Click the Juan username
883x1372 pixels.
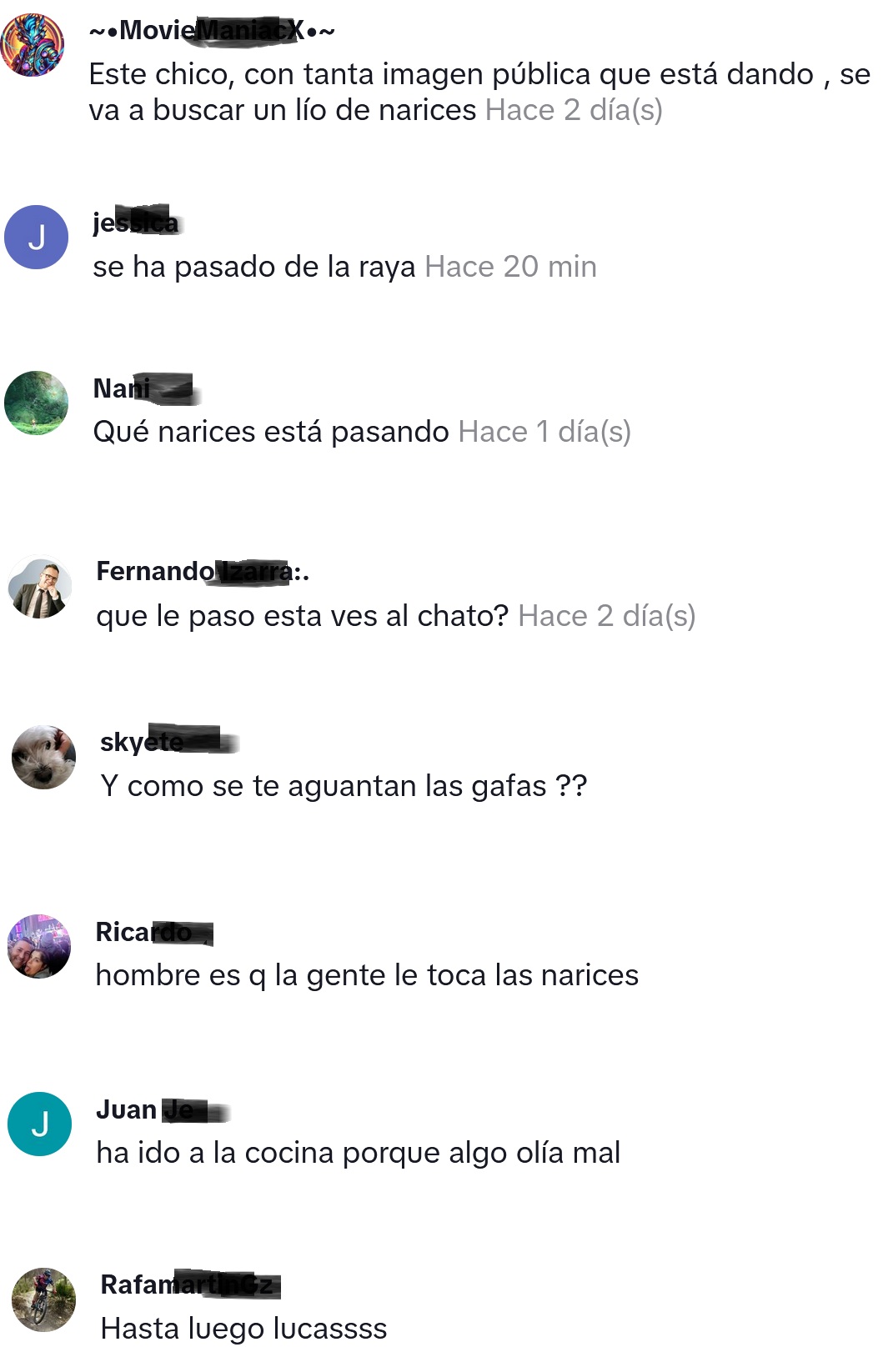[163, 1109]
